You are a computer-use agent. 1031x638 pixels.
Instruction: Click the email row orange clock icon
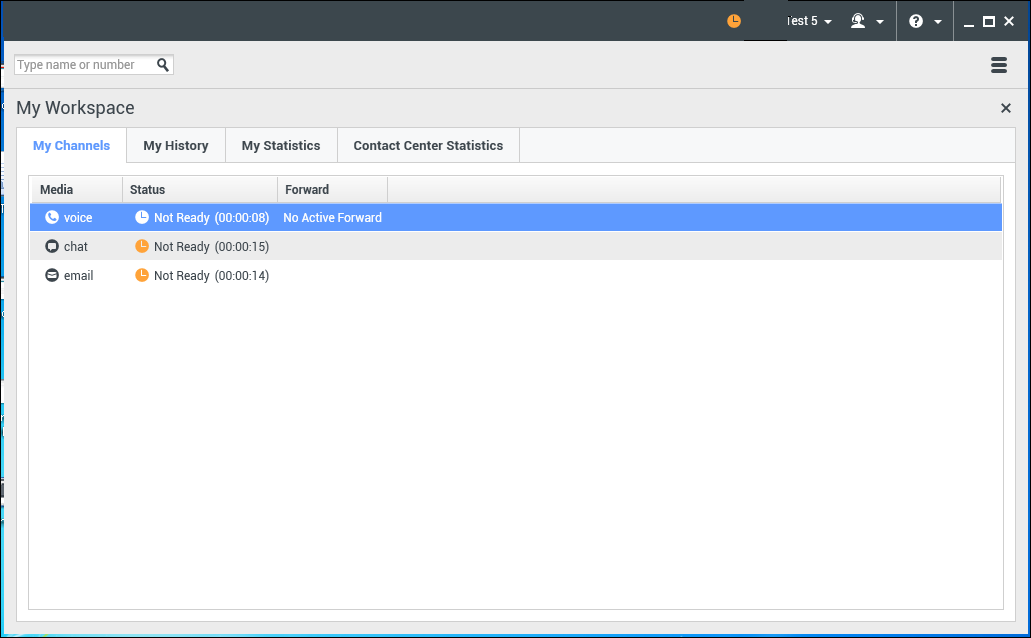coord(141,275)
